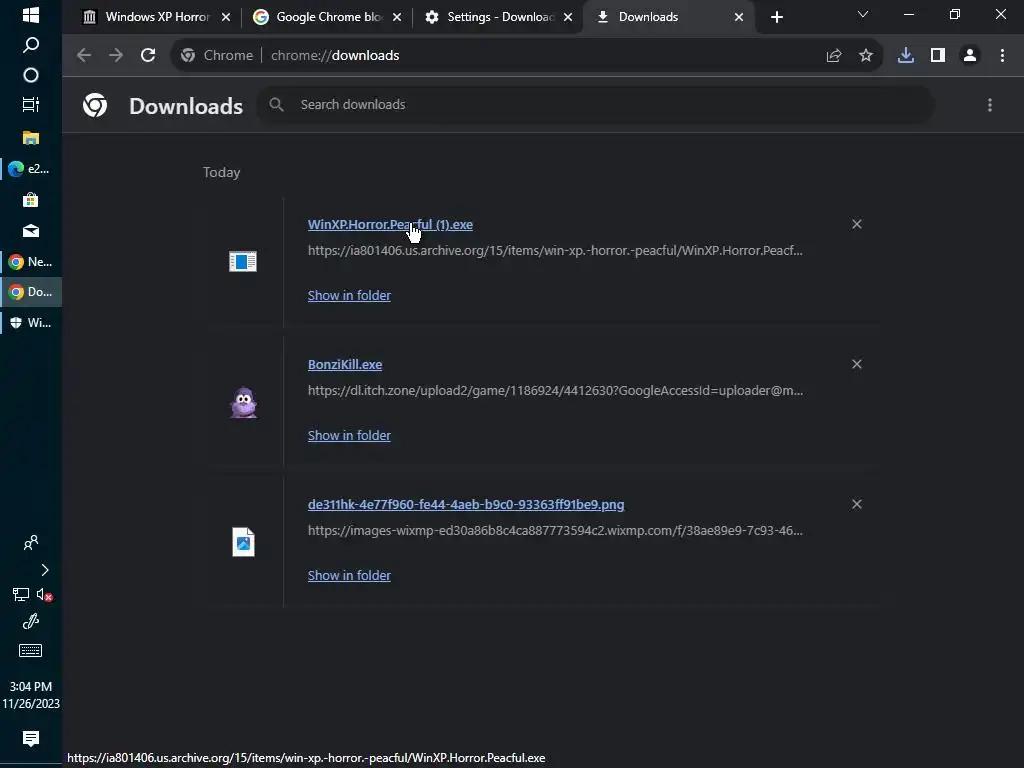Click the WinXP.Horror.Peacful exe file icon
Screen dimensions: 1024x768
coord(243,261)
